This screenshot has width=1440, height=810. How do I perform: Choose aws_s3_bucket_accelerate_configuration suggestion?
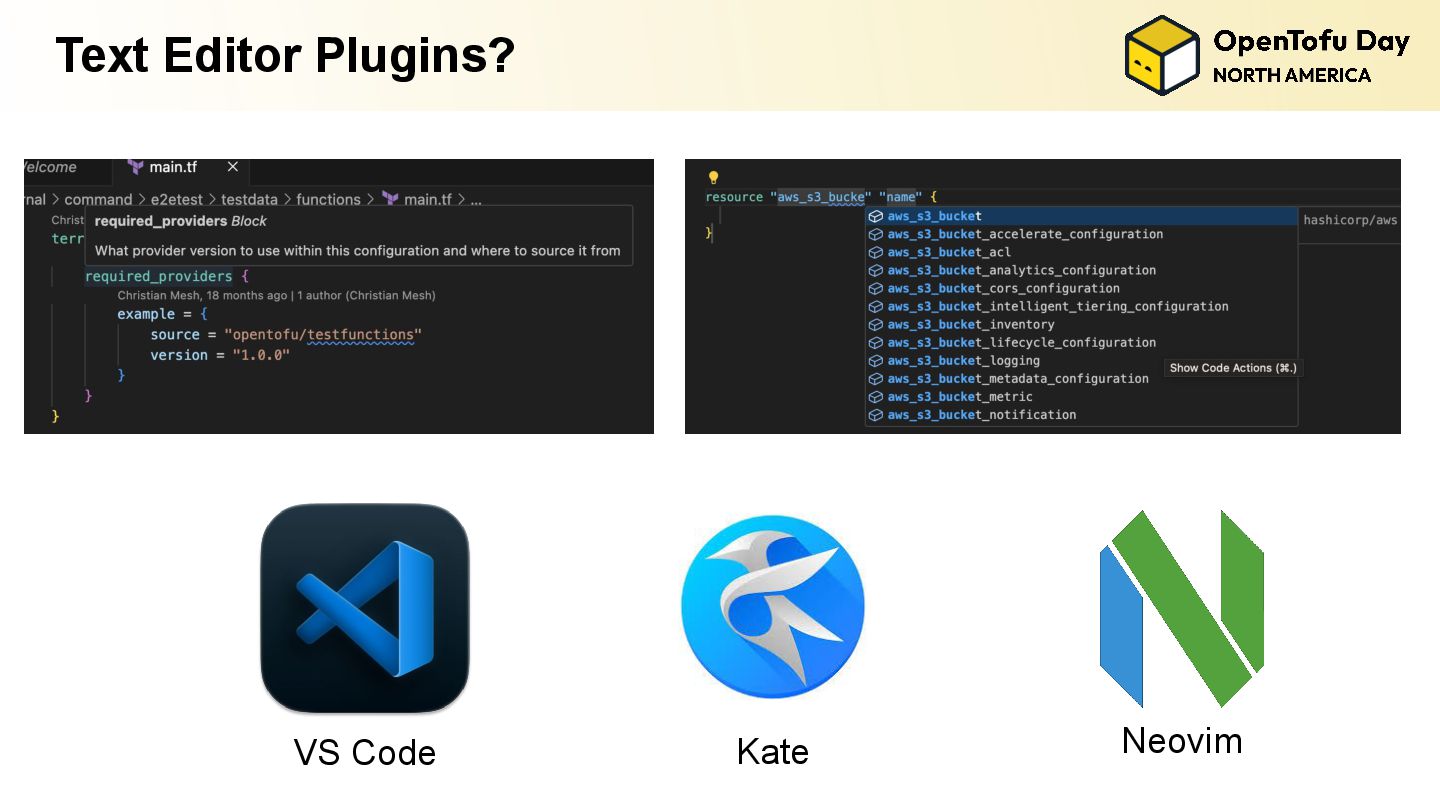click(x=1082, y=234)
